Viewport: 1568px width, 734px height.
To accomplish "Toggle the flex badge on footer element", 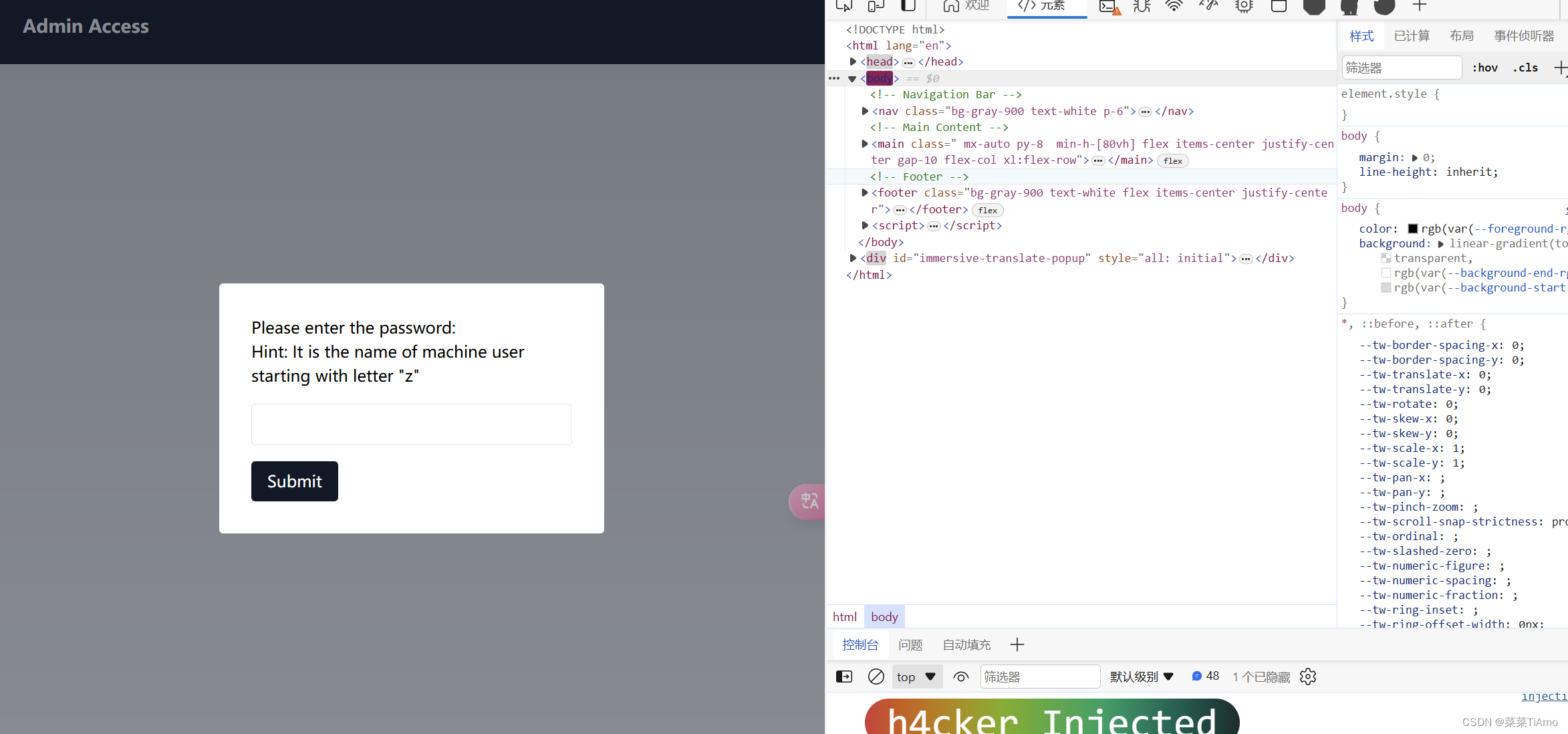I will click(988, 210).
